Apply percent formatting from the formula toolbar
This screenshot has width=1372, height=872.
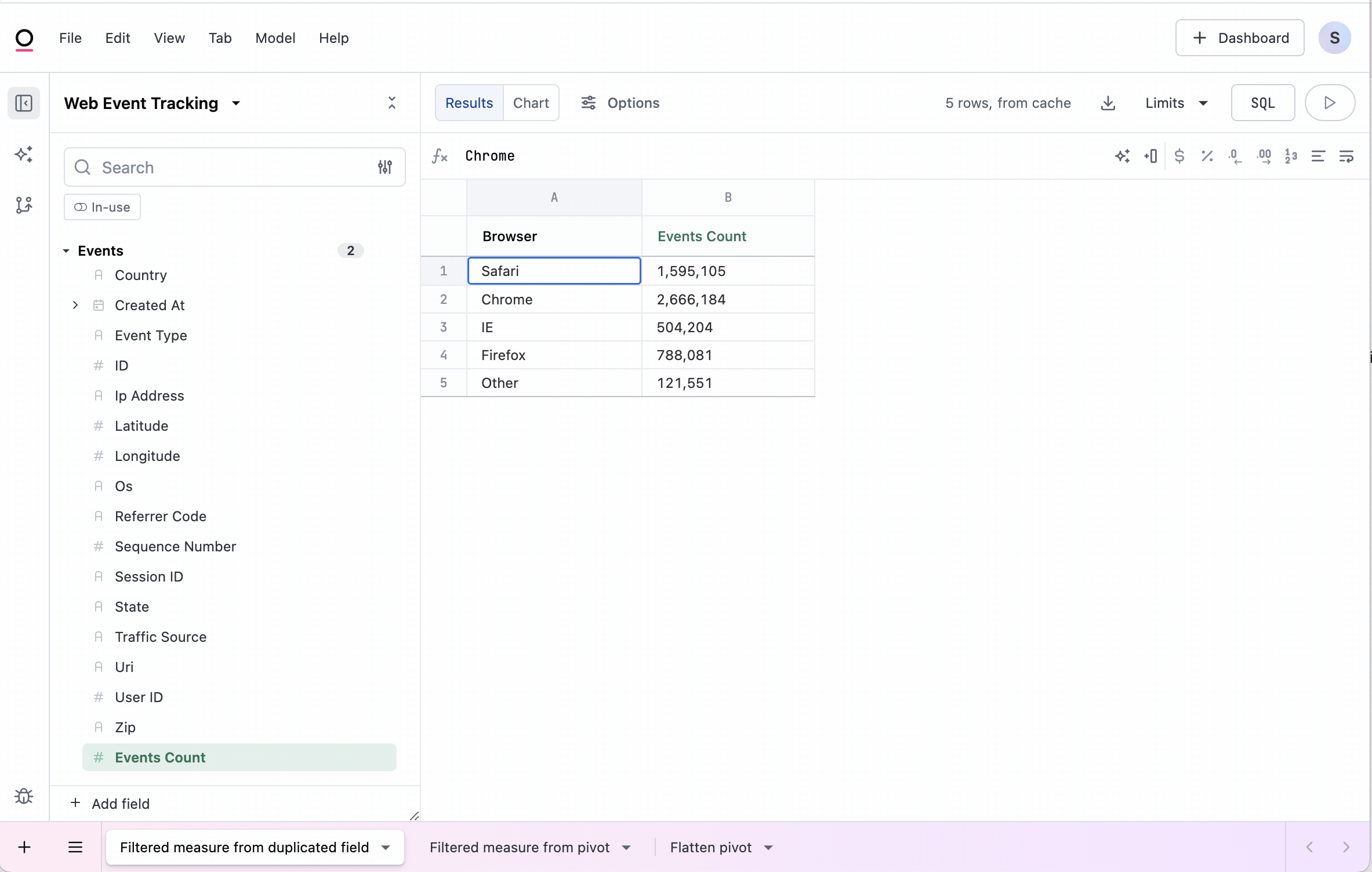coord(1208,156)
